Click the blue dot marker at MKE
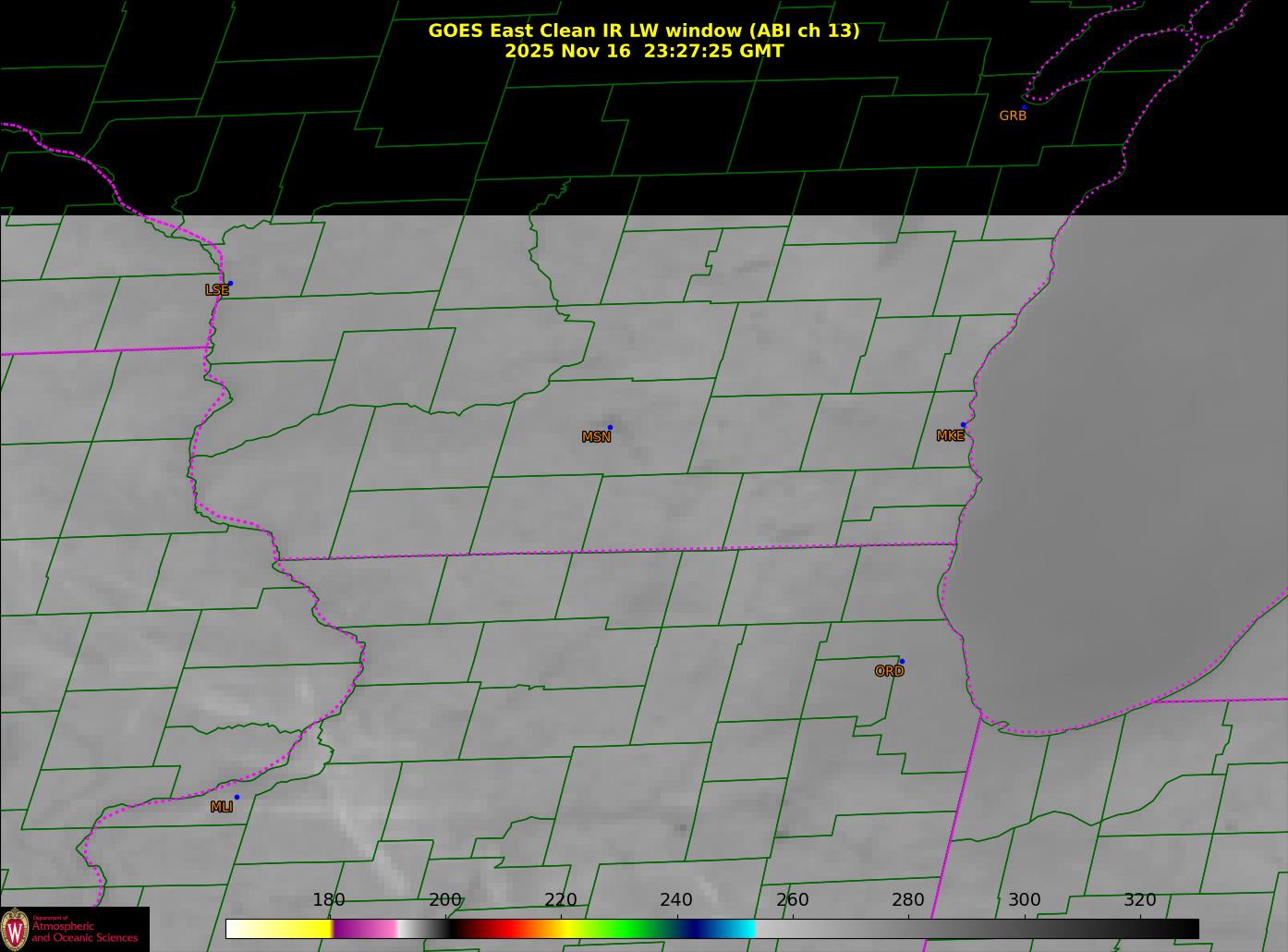1288x952 pixels. click(963, 425)
